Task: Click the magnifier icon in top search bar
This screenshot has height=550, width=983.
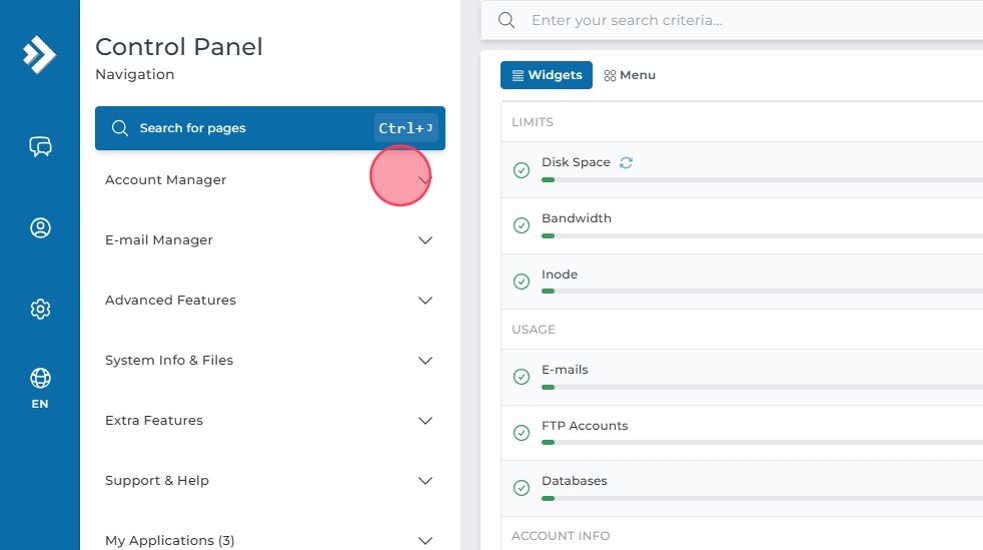Action: pos(507,21)
